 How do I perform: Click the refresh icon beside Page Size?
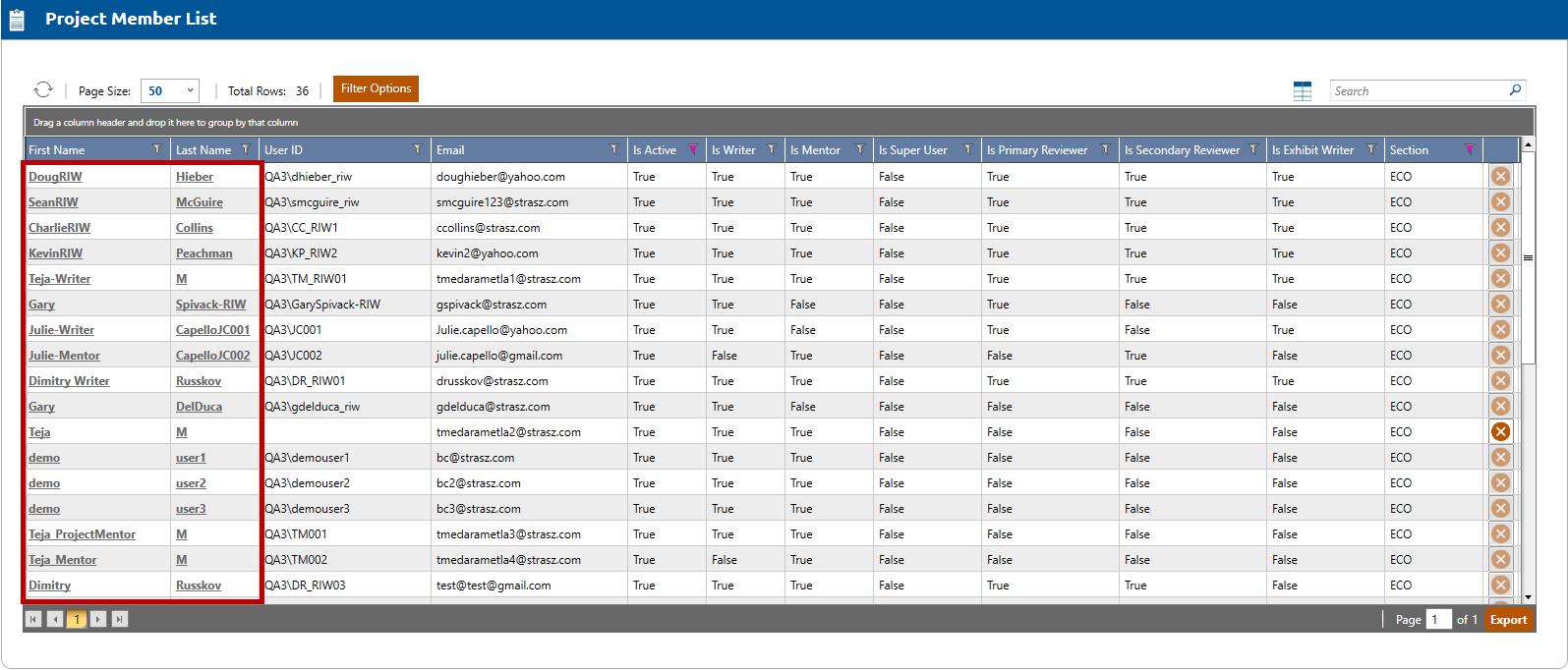[43, 90]
